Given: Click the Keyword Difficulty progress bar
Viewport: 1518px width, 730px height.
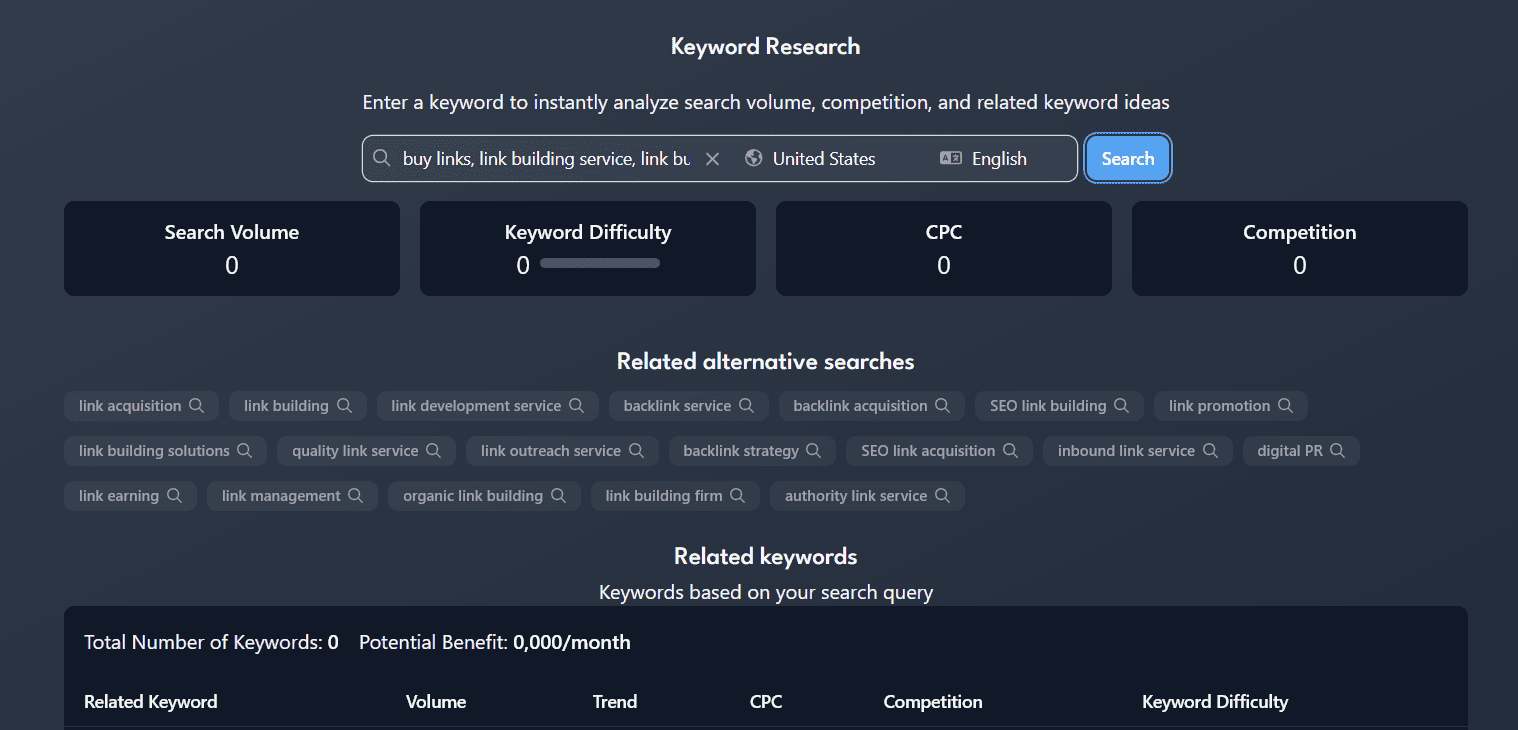Looking at the screenshot, I should 599,263.
